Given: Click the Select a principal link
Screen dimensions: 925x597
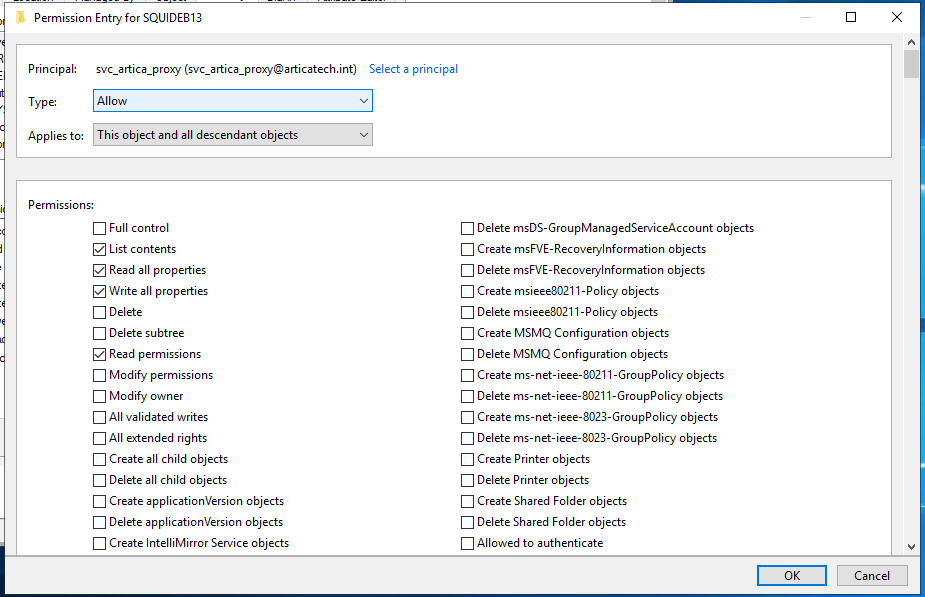Looking at the screenshot, I should coord(413,69).
